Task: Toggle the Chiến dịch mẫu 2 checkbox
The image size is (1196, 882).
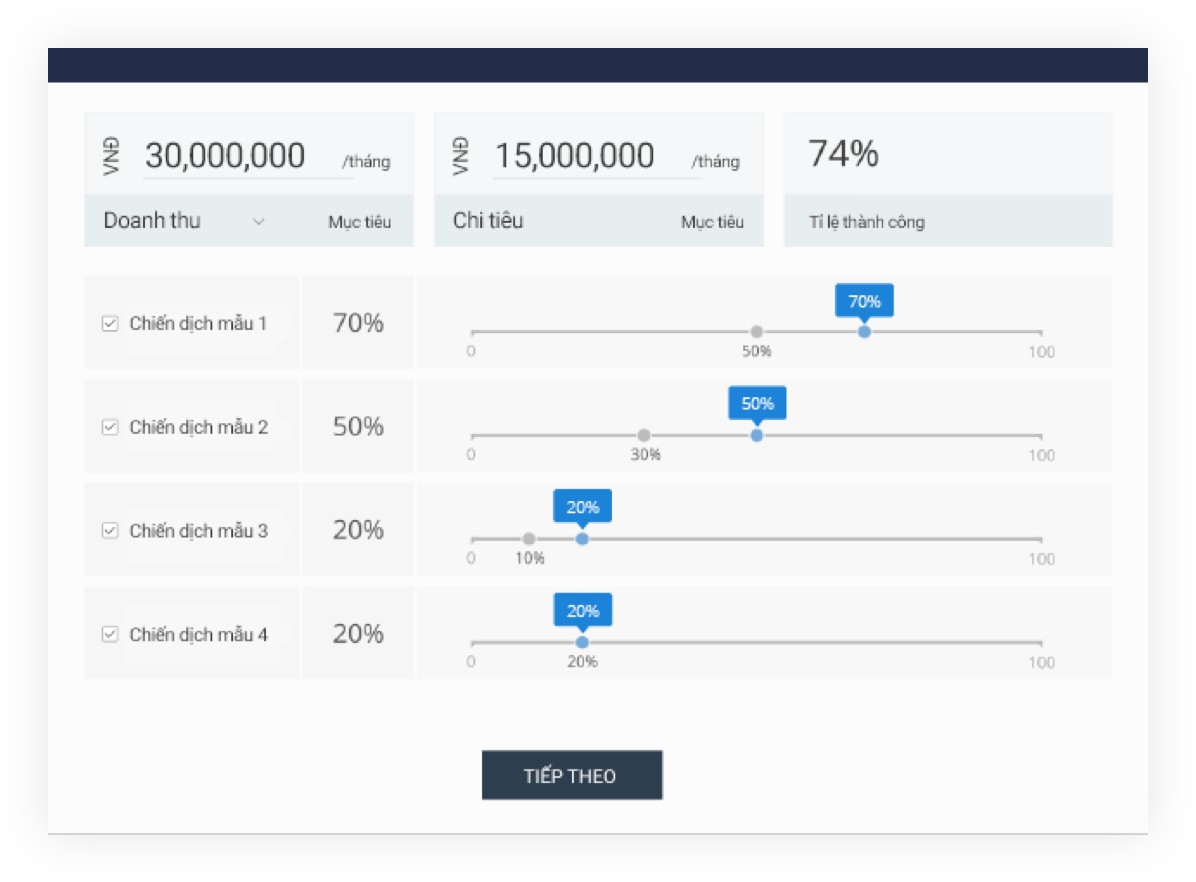Action: [x=110, y=427]
